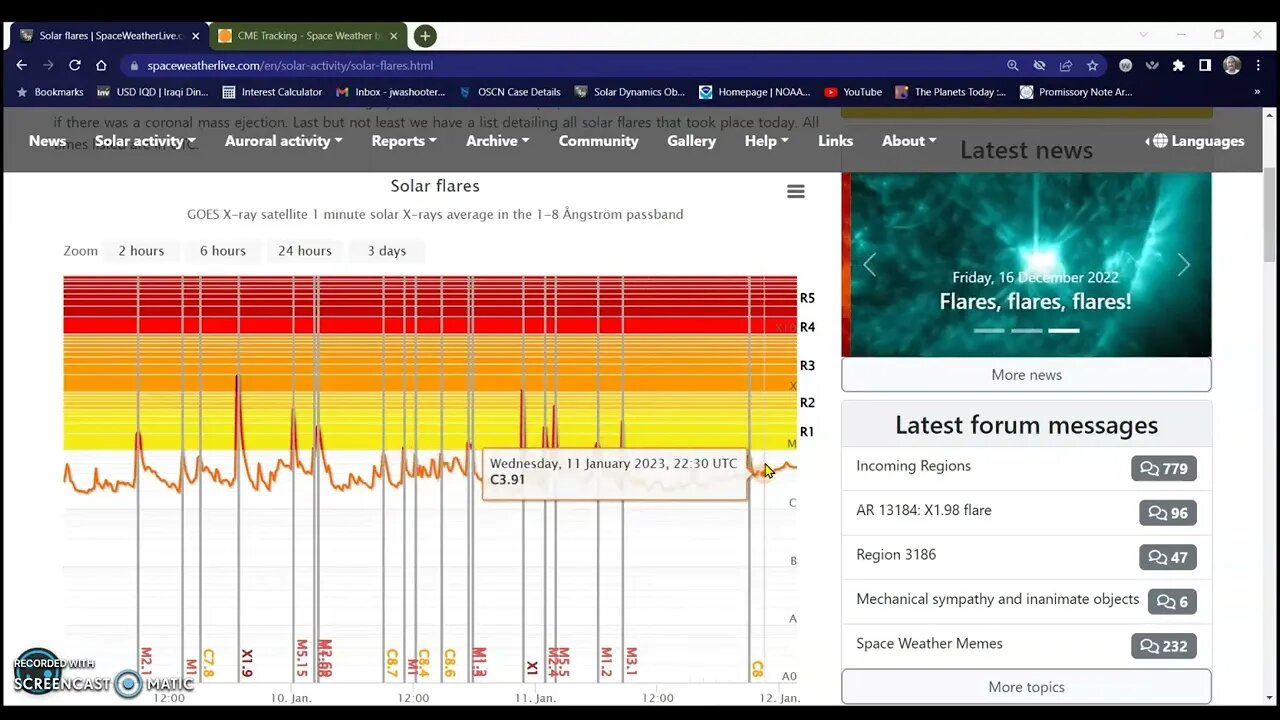
Task: Open the News menu item
Action: 47,141
